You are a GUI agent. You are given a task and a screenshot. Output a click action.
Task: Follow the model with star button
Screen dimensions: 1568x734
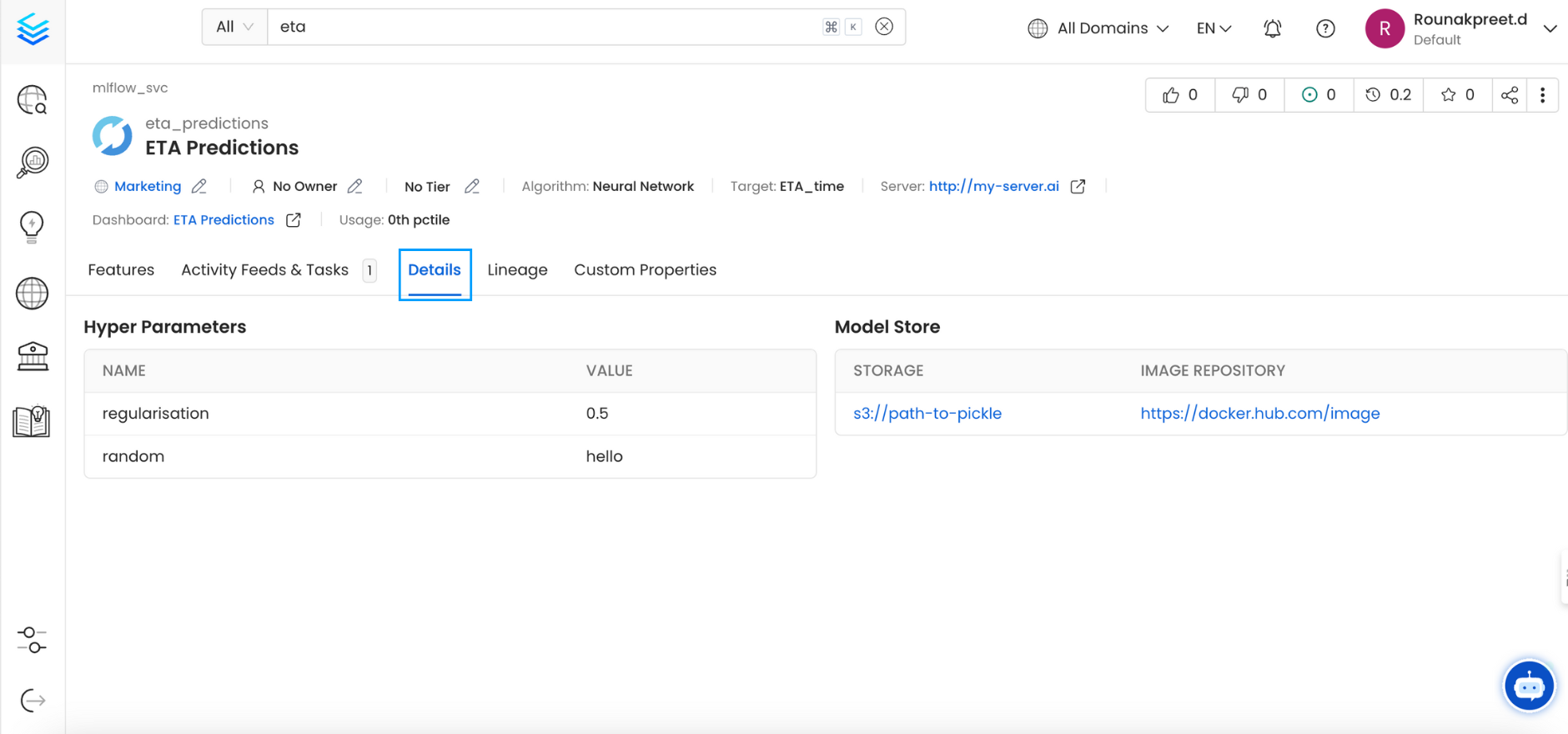click(x=1457, y=95)
